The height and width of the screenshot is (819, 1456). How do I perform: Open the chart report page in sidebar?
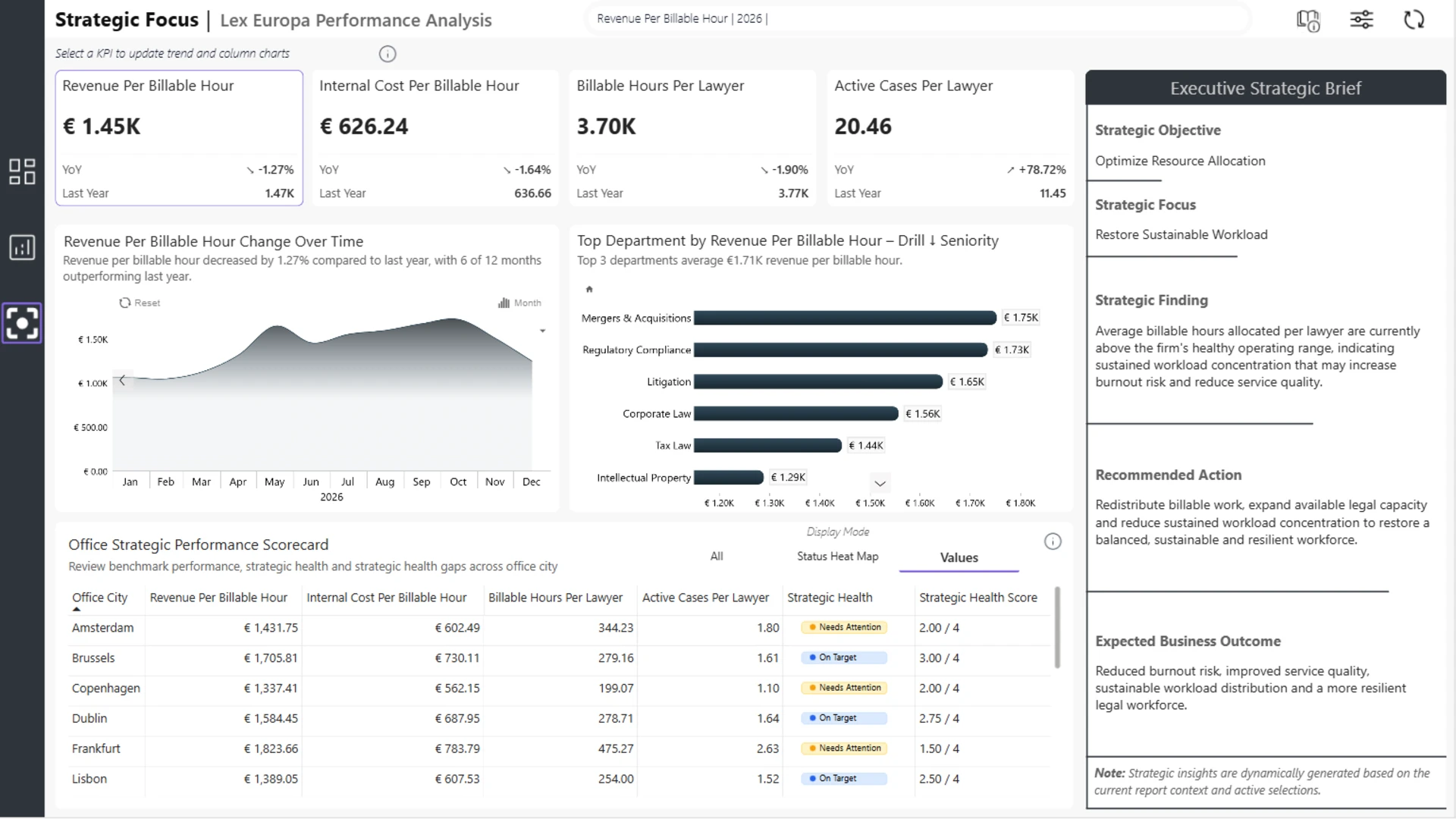click(x=22, y=247)
